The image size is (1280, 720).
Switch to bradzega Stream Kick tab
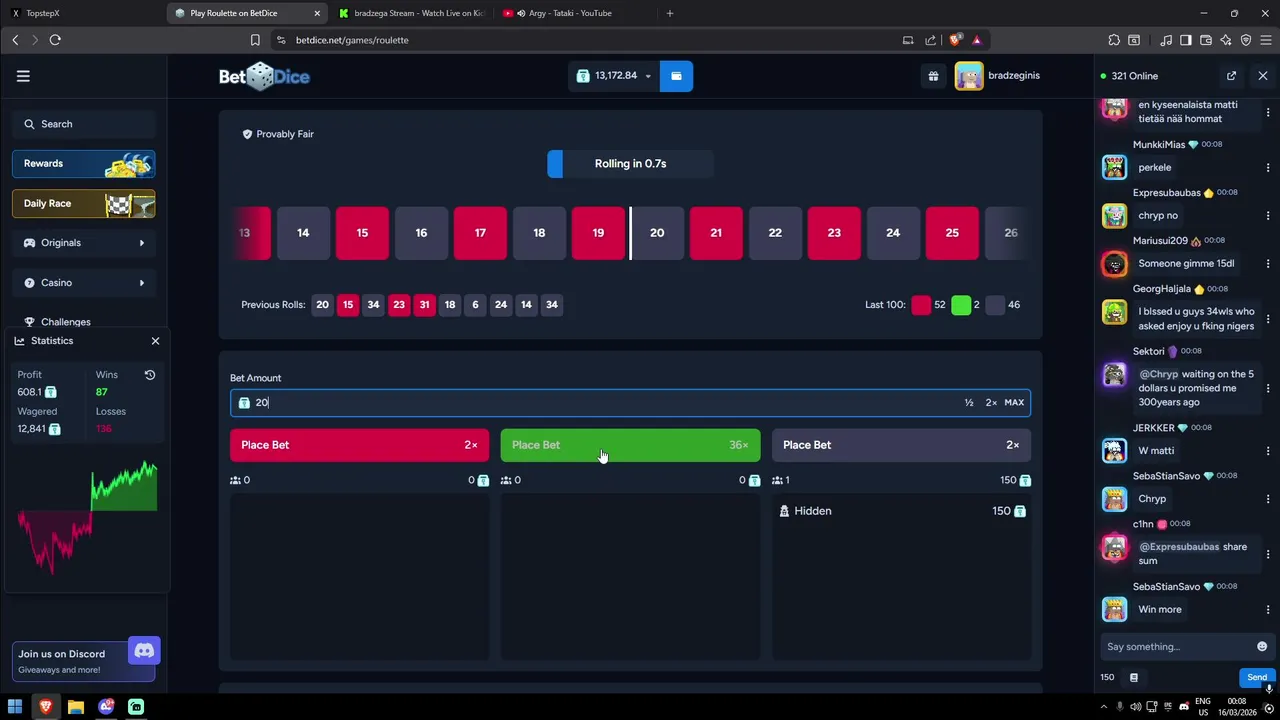click(410, 13)
